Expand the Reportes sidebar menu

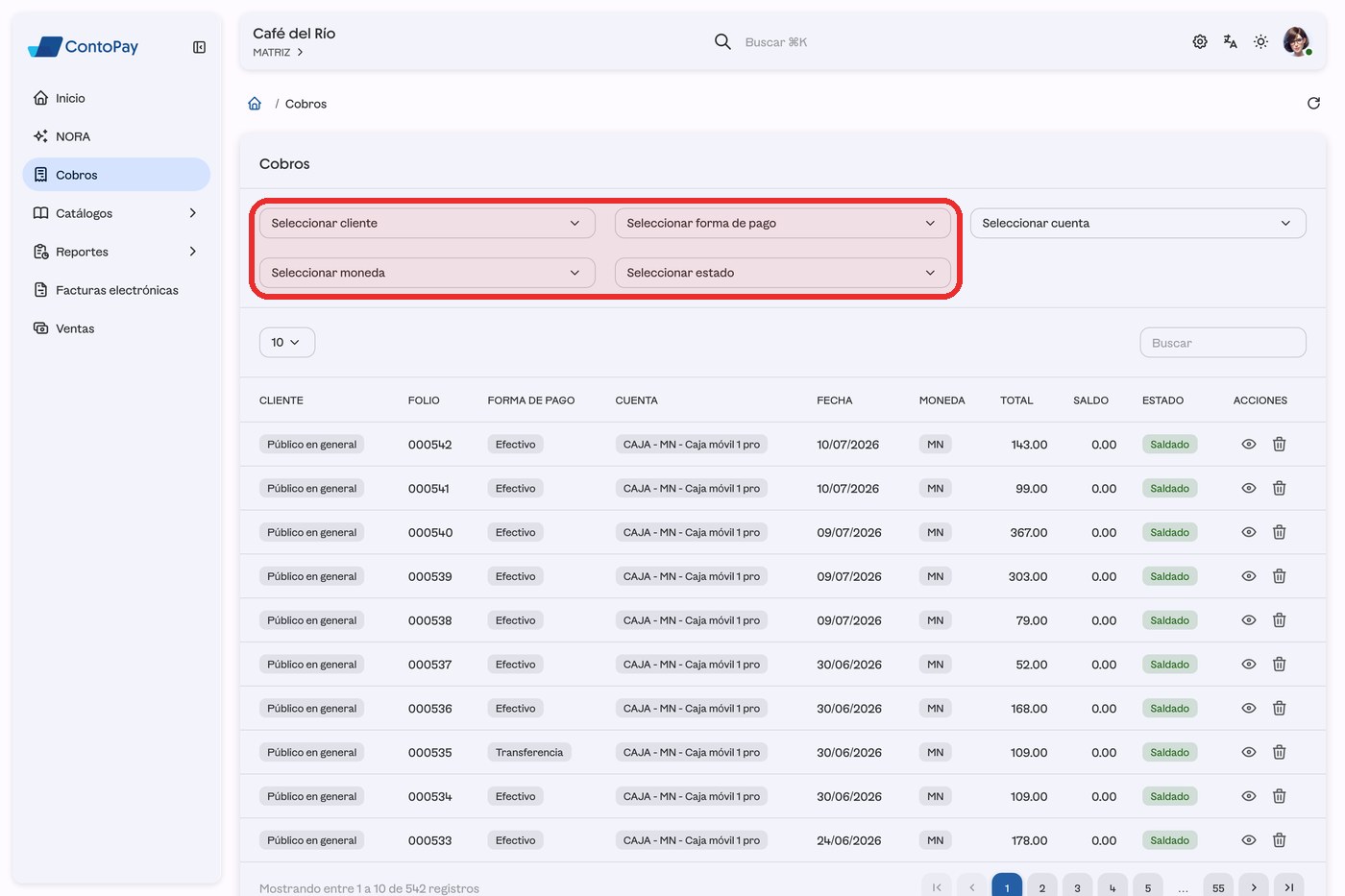coord(116,252)
